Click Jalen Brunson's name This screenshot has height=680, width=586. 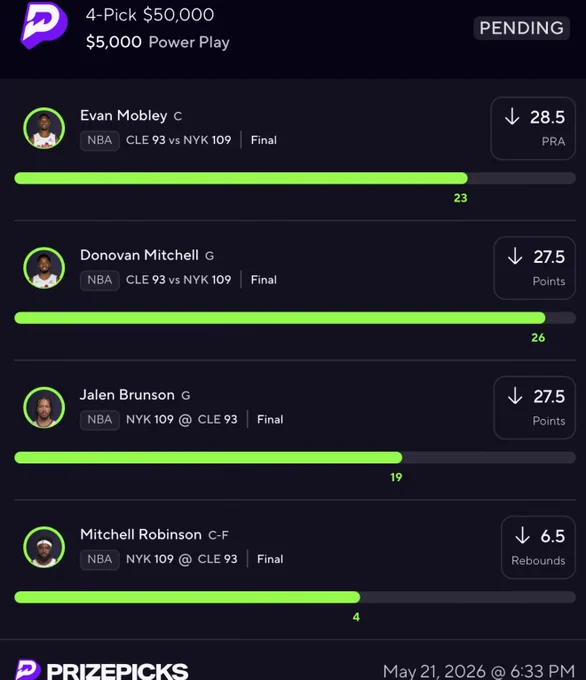pos(127,395)
